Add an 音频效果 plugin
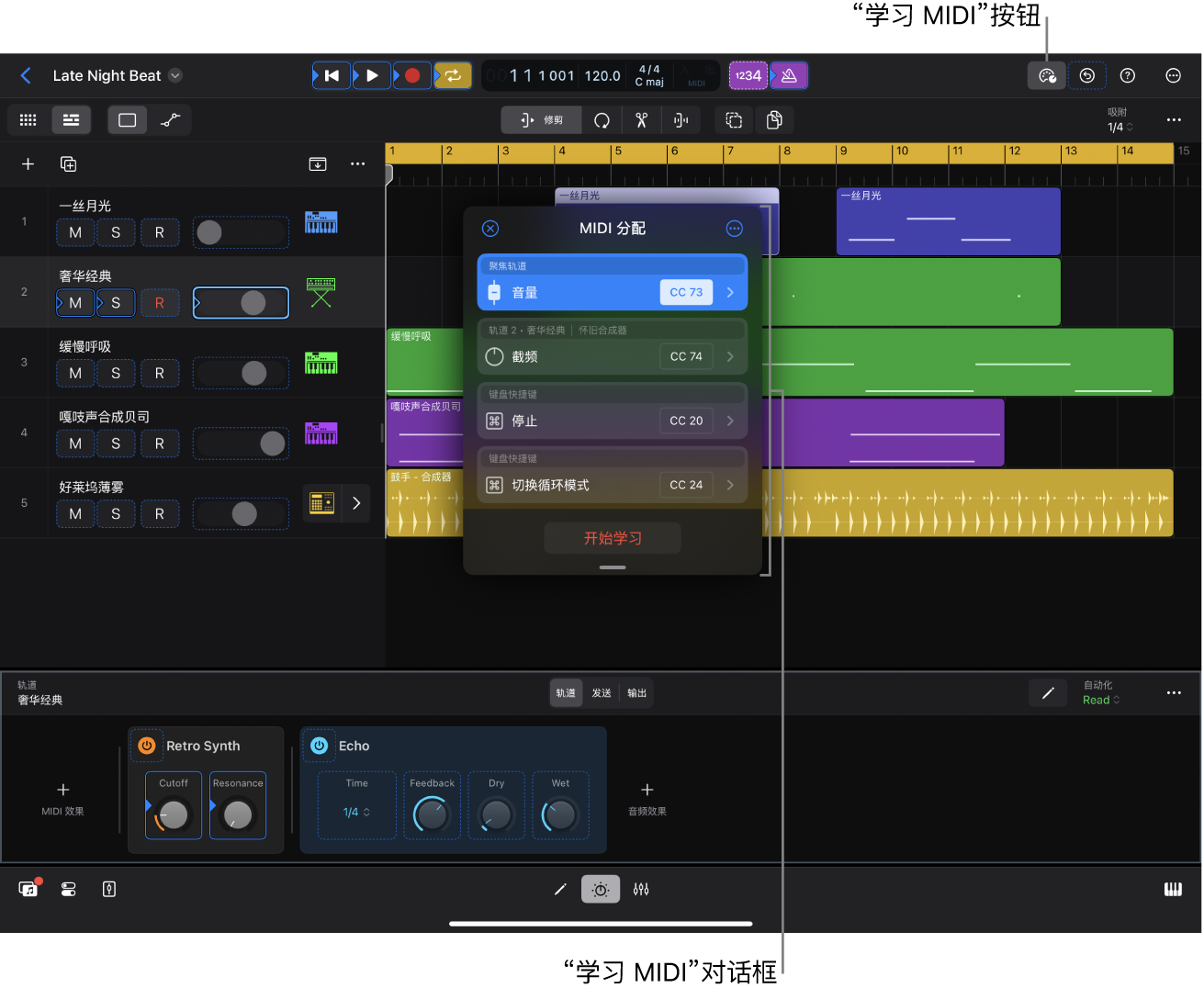Screen dimensions: 1204x988 647,797
